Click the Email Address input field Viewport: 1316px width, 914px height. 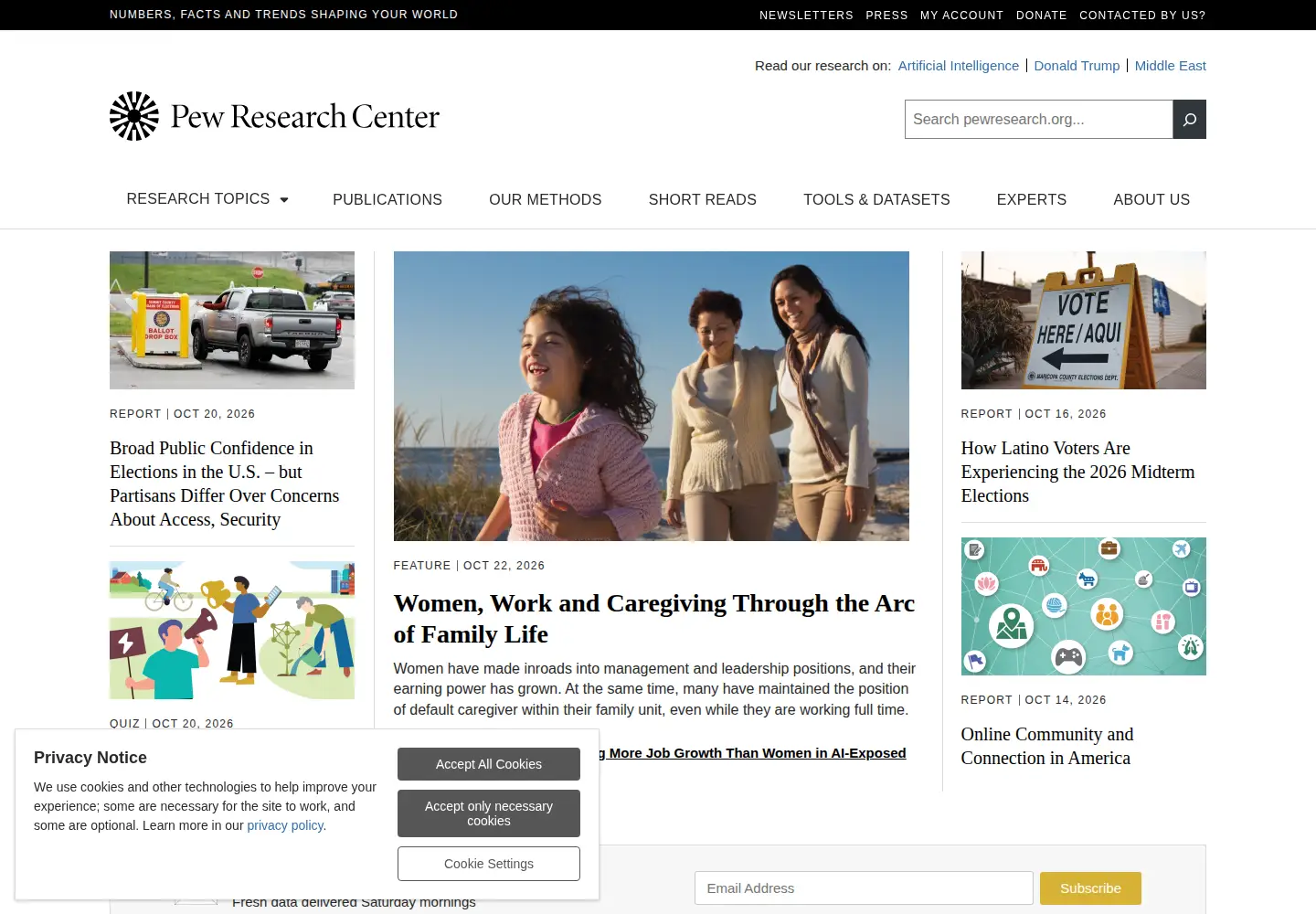864,888
